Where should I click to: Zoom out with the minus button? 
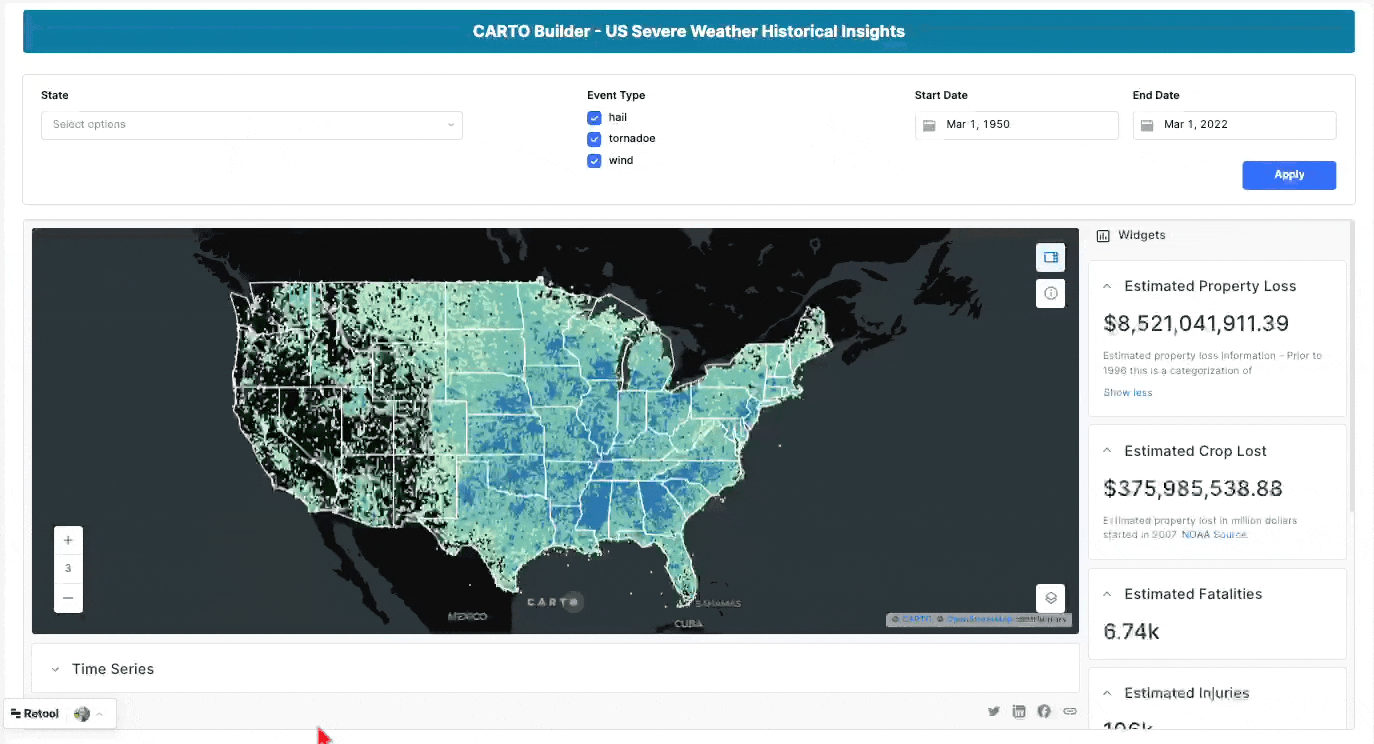click(x=68, y=598)
